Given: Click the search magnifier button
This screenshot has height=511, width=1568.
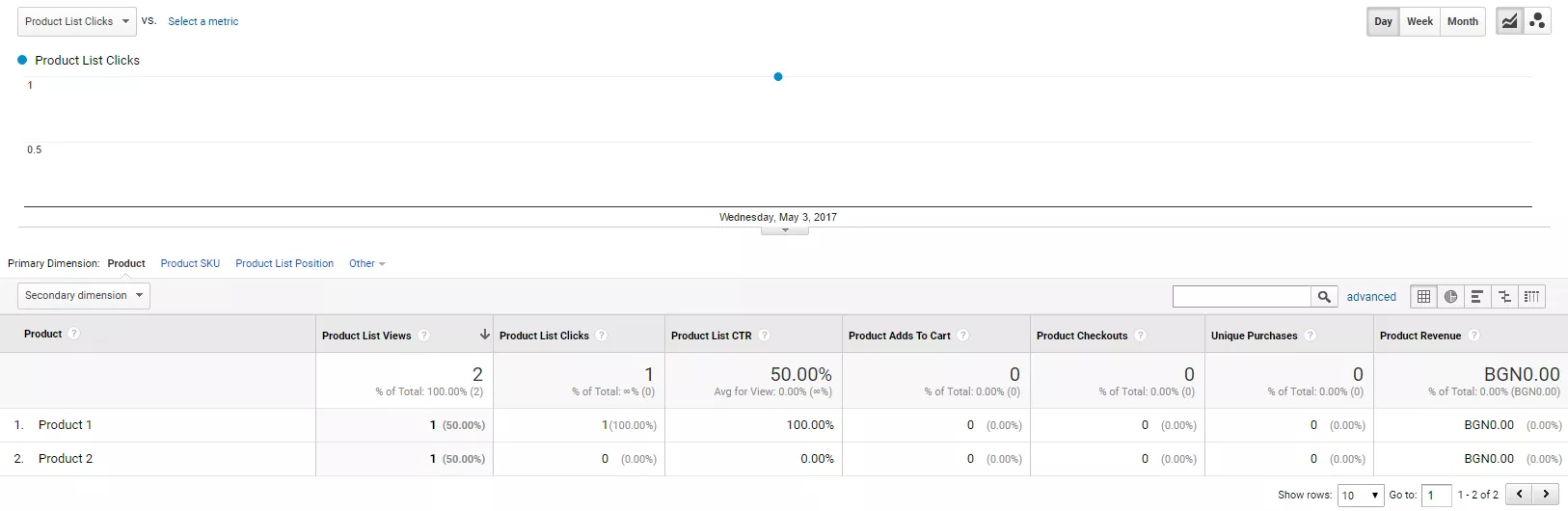Looking at the screenshot, I should pyautogui.click(x=1324, y=297).
